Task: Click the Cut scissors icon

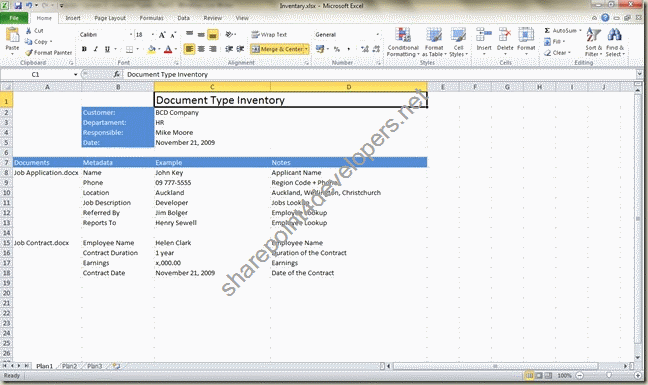Action: click(x=29, y=31)
